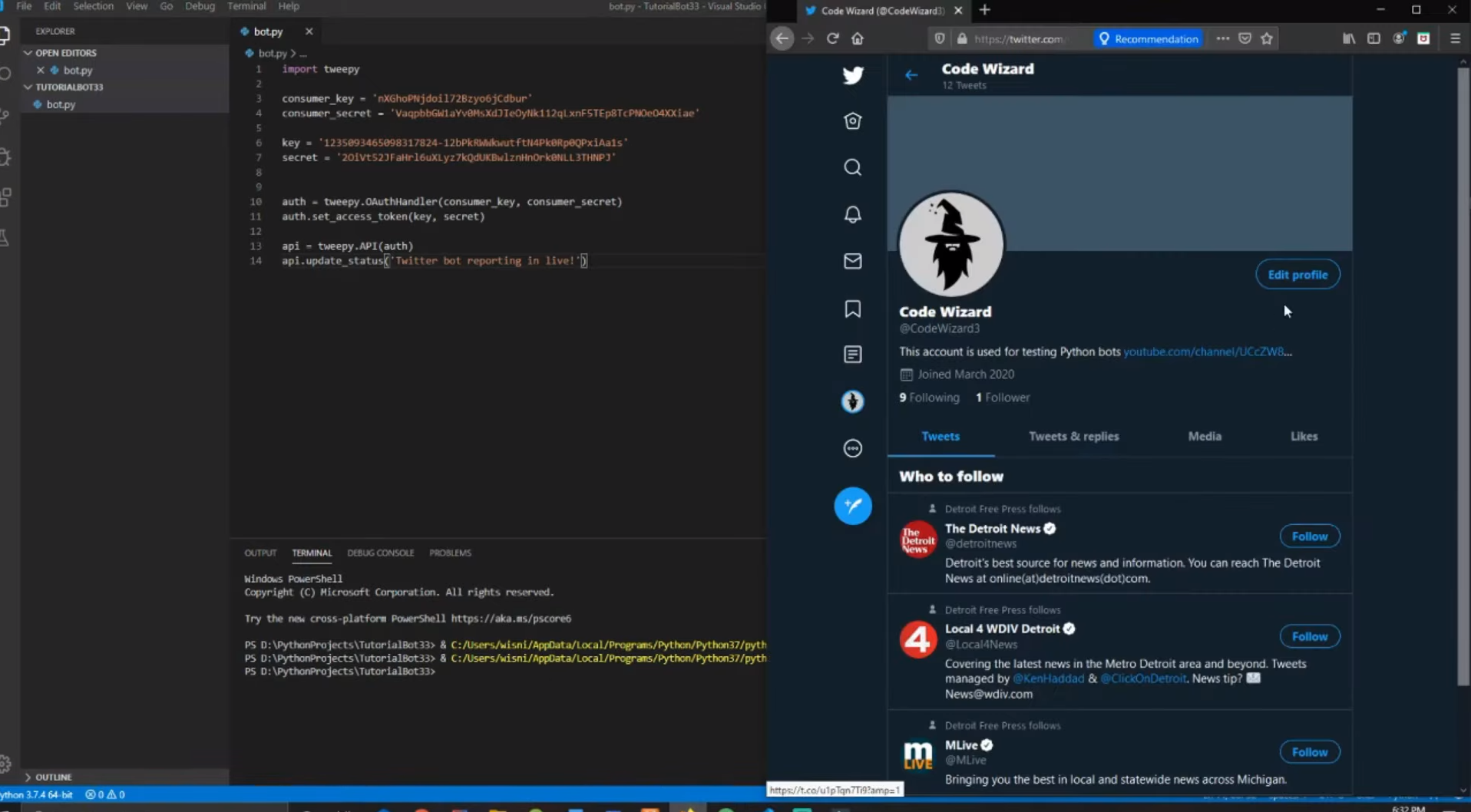1471x812 pixels.
Task: Switch to PROBLEMS panel tab
Action: (450, 553)
